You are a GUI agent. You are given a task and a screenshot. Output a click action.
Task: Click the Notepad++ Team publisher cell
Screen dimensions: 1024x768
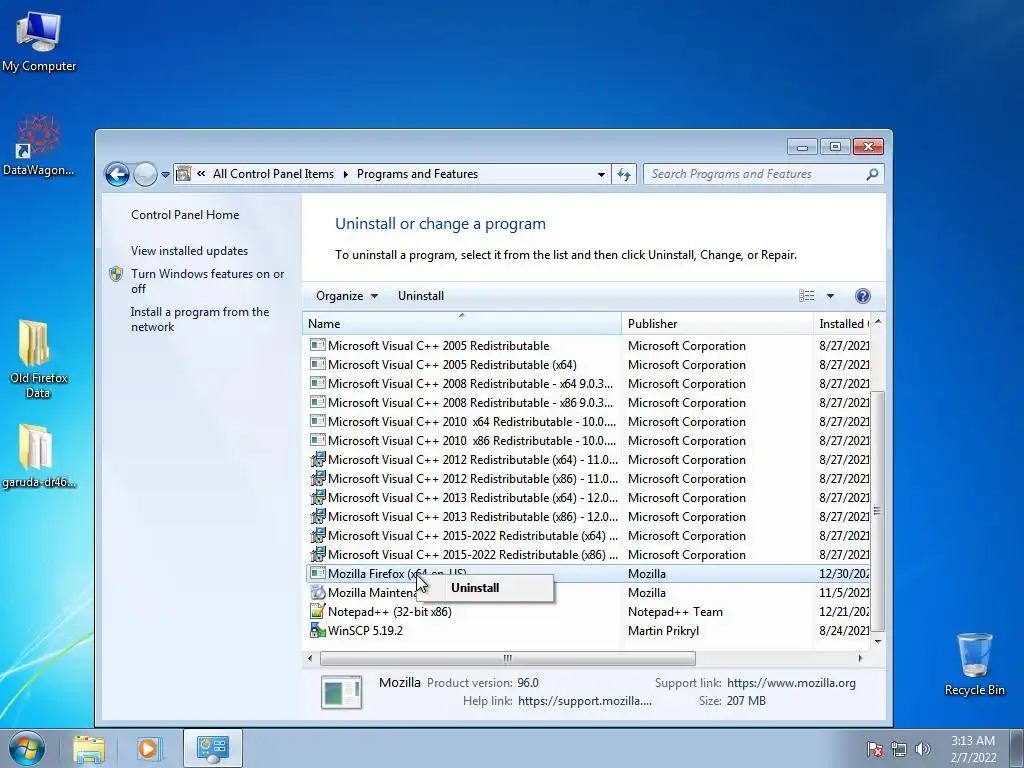pyautogui.click(x=675, y=612)
